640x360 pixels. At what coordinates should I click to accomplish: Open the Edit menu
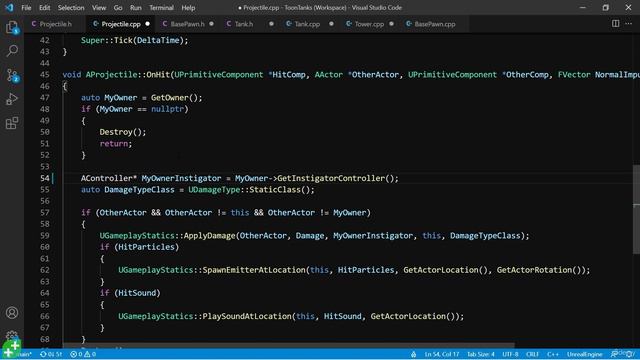pyautogui.click(x=44, y=7)
